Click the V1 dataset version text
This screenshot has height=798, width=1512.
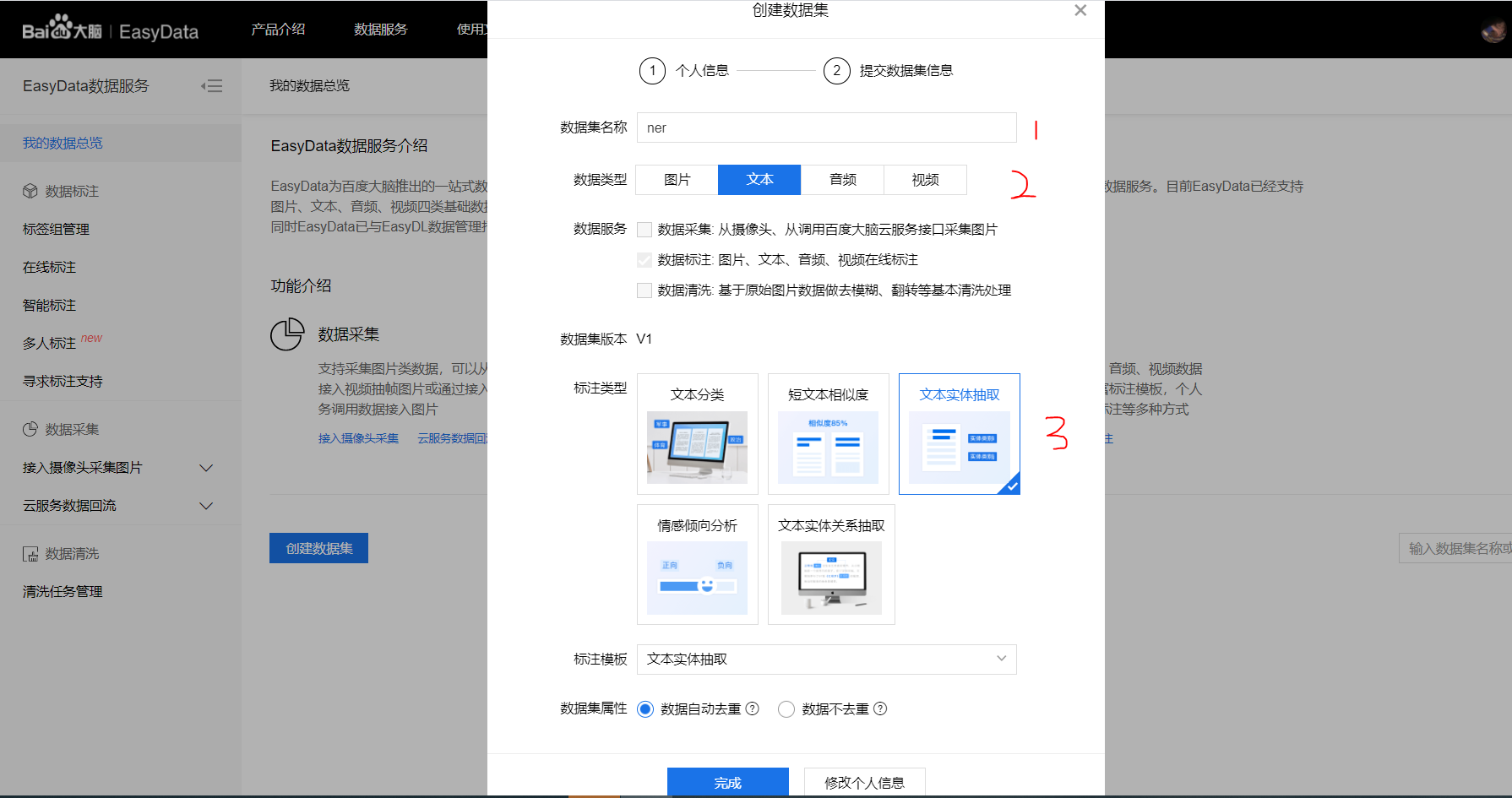click(x=645, y=339)
